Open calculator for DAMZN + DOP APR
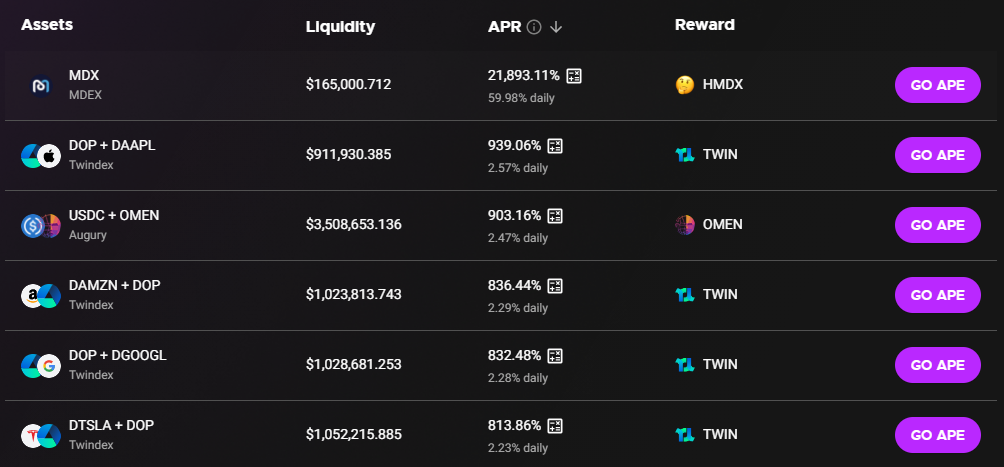This screenshot has height=467, width=1004. (555, 286)
